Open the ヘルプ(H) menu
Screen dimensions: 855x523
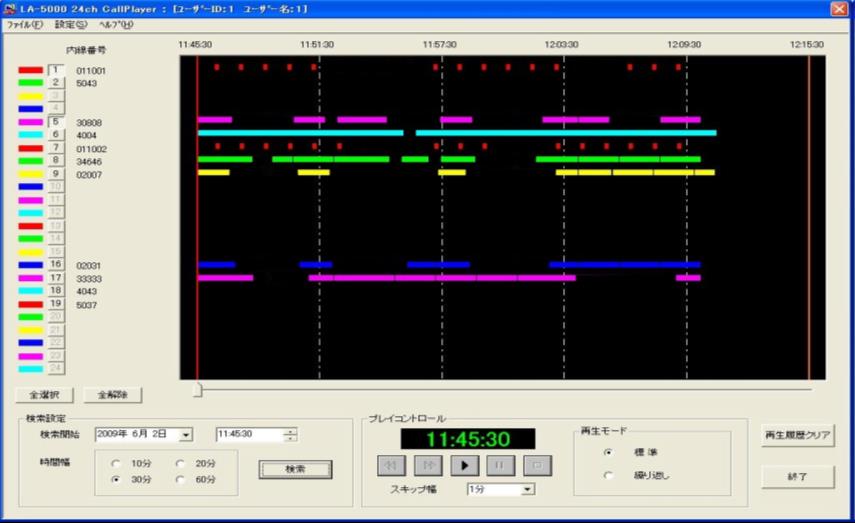click(x=116, y=25)
